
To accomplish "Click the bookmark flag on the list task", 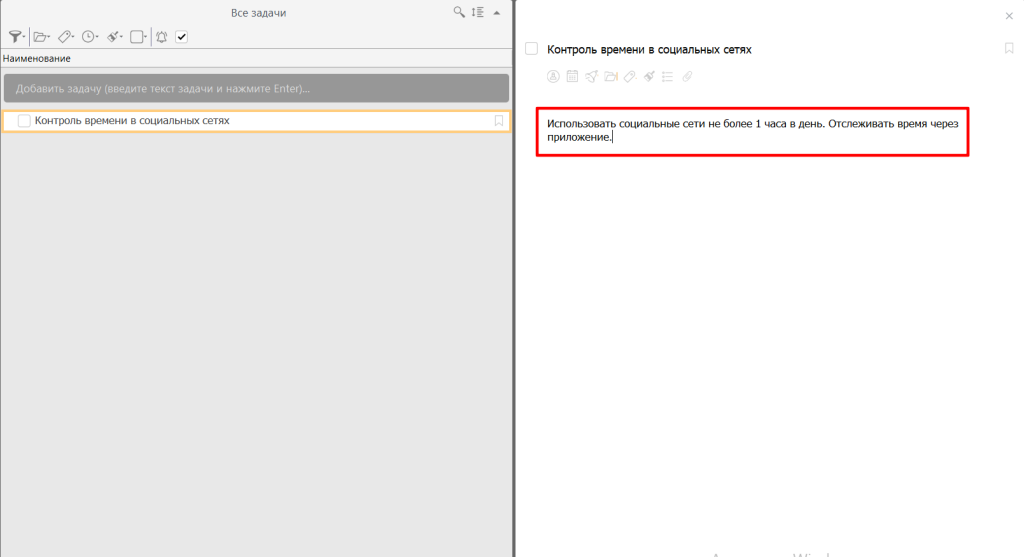I will (498, 121).
